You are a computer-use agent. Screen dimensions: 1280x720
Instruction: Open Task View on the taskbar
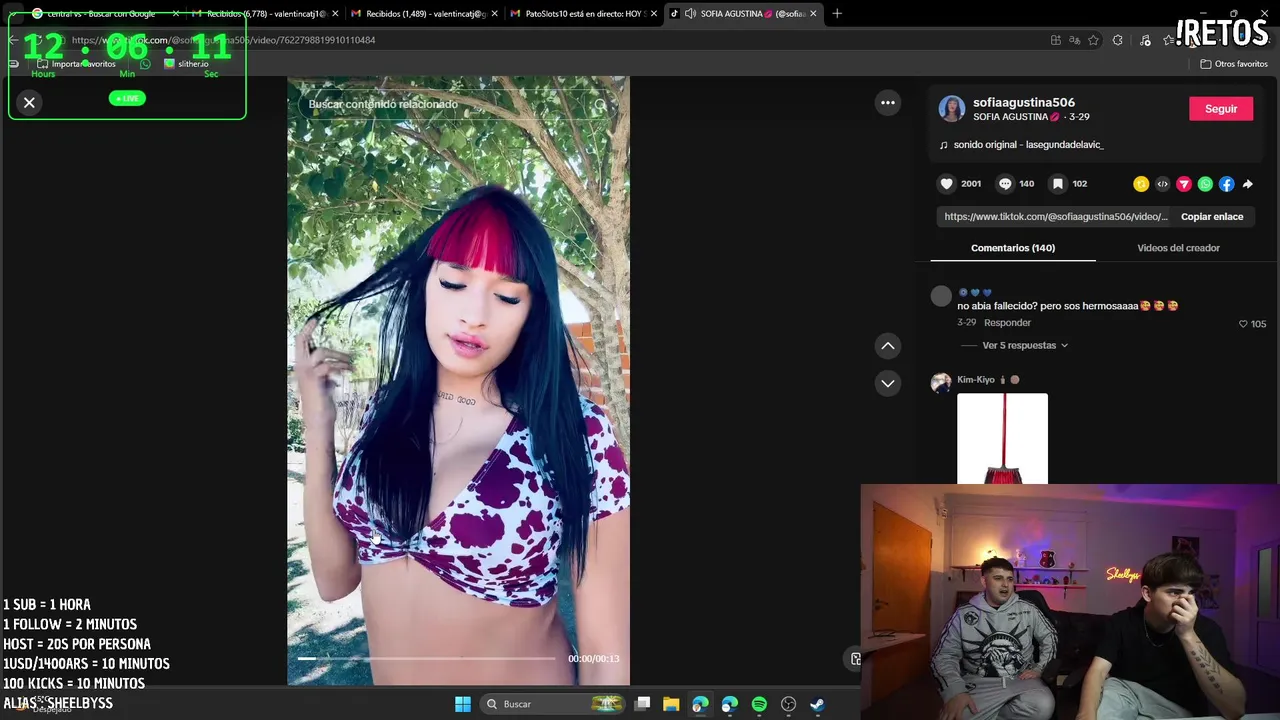click(x=643, y=704)
